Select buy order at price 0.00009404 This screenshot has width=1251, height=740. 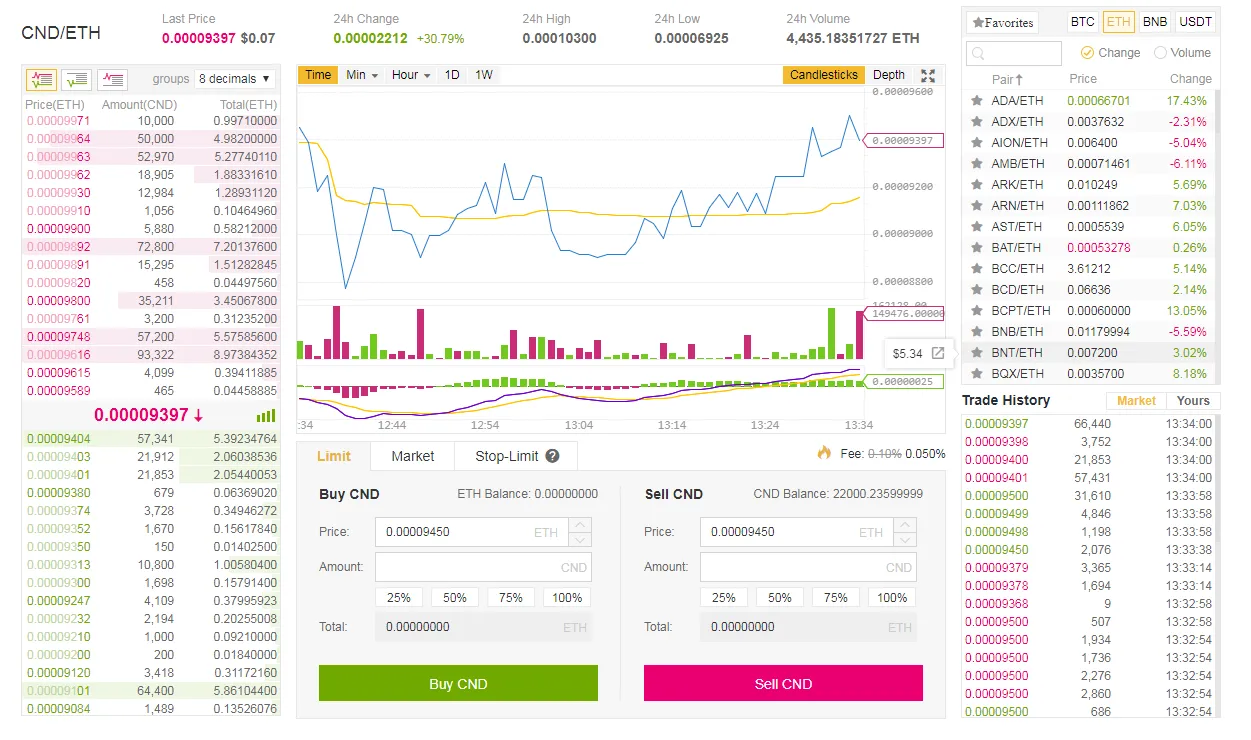point(151,439)
